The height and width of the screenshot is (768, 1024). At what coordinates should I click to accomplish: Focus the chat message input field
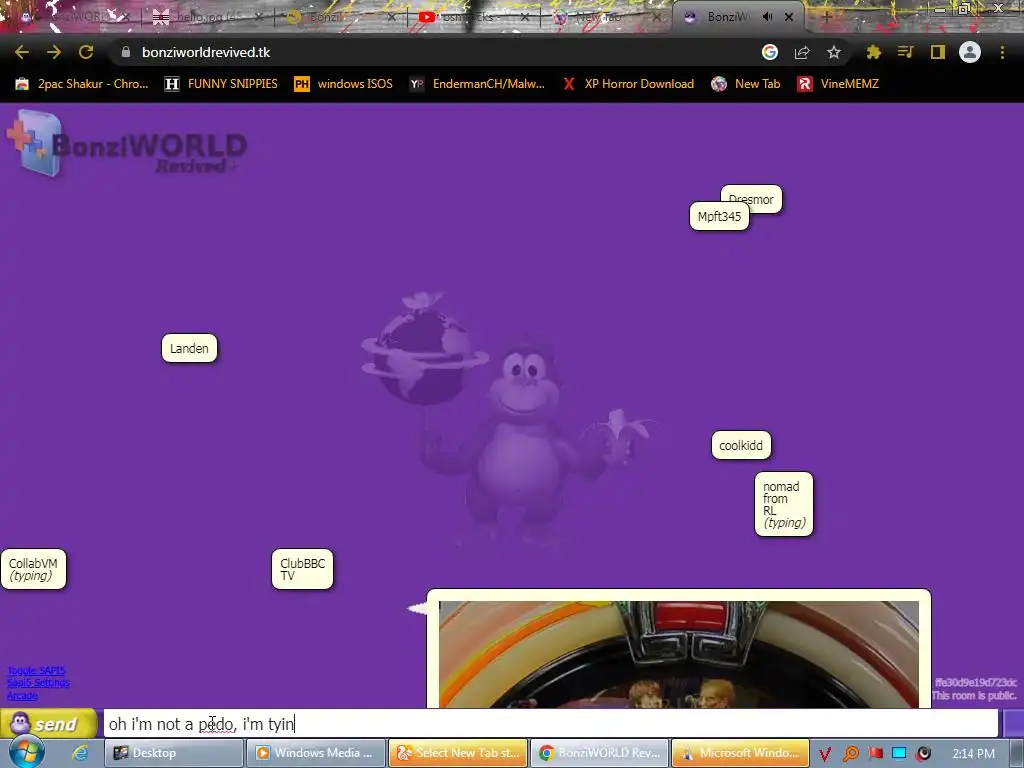[551, 724]
